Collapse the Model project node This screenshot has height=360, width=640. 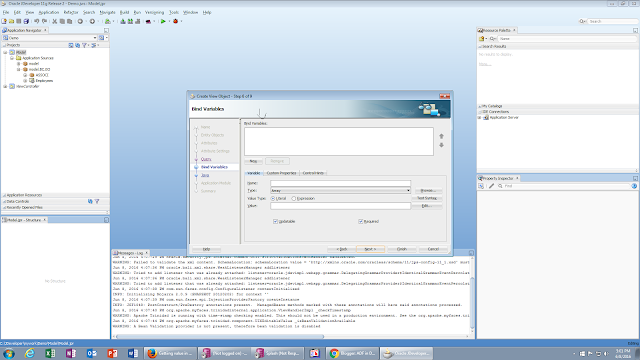pos(5,52)
